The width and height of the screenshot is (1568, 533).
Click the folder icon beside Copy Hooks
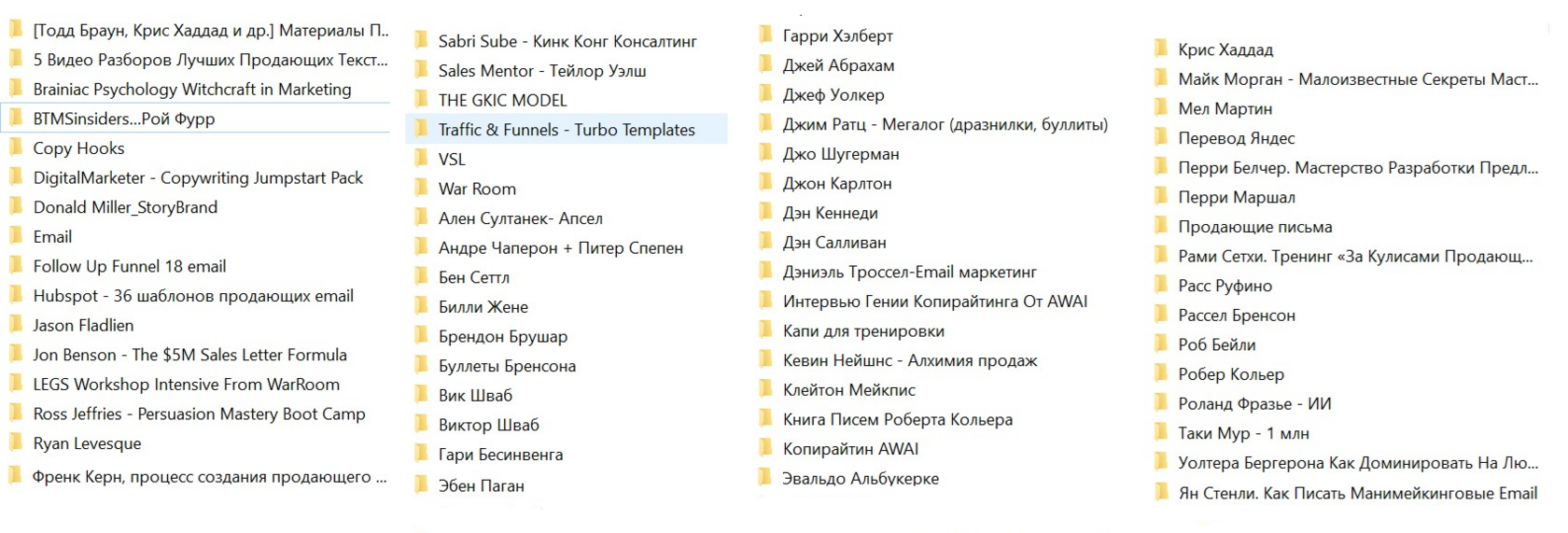16,147
